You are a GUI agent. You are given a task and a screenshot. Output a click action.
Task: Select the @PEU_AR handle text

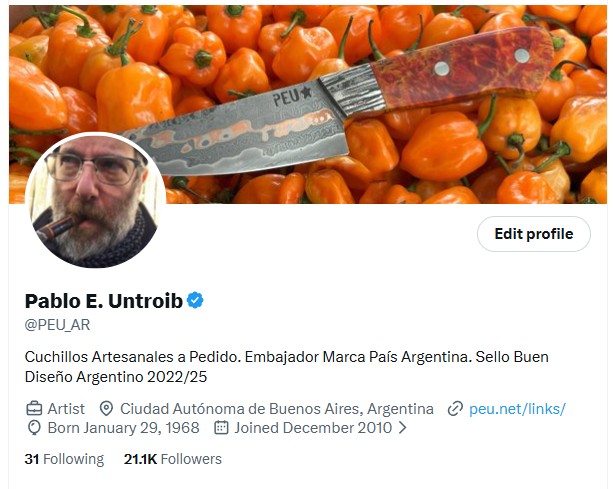57,325
